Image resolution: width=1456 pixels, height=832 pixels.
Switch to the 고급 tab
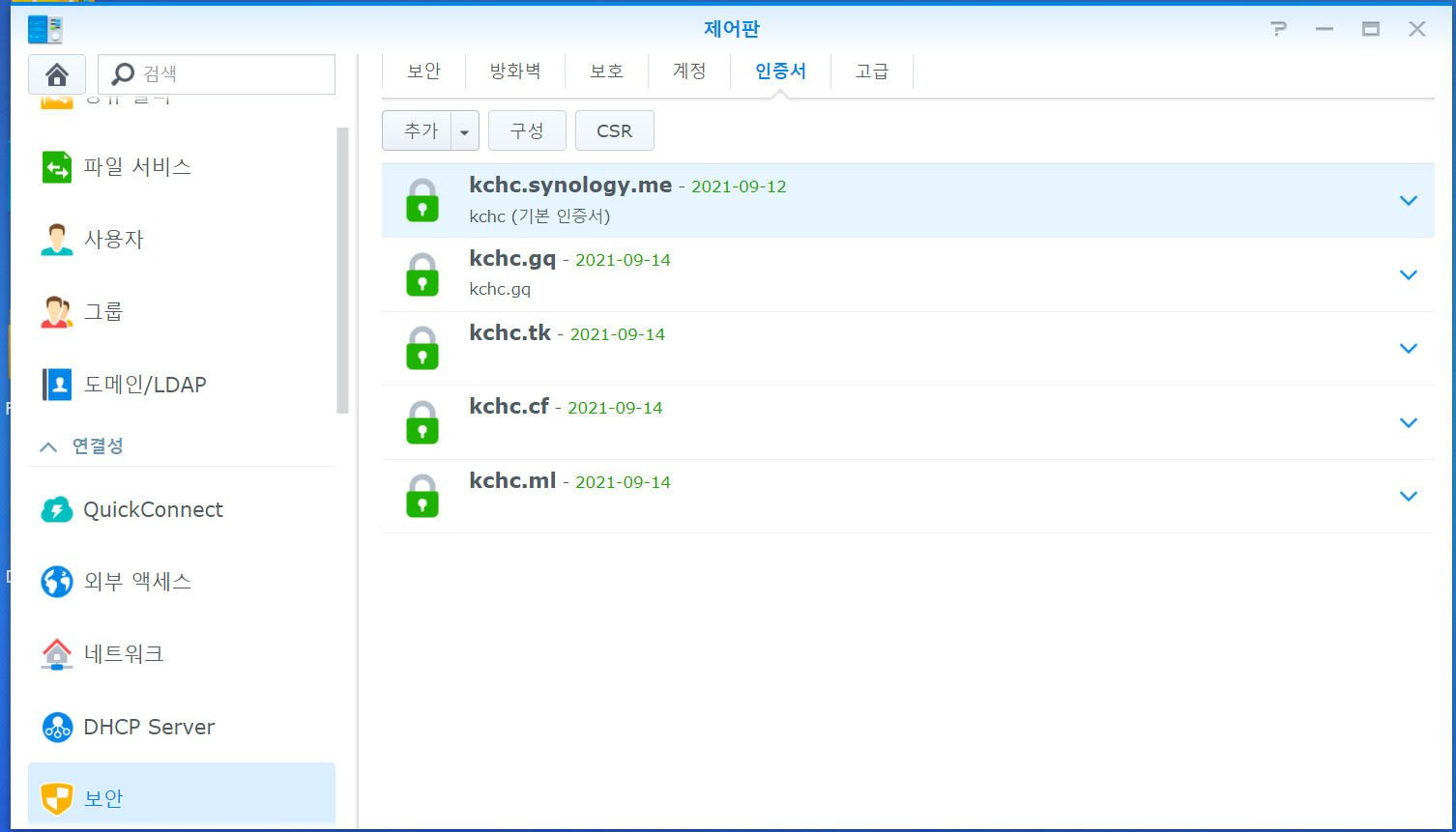click(x=872, y=72)
